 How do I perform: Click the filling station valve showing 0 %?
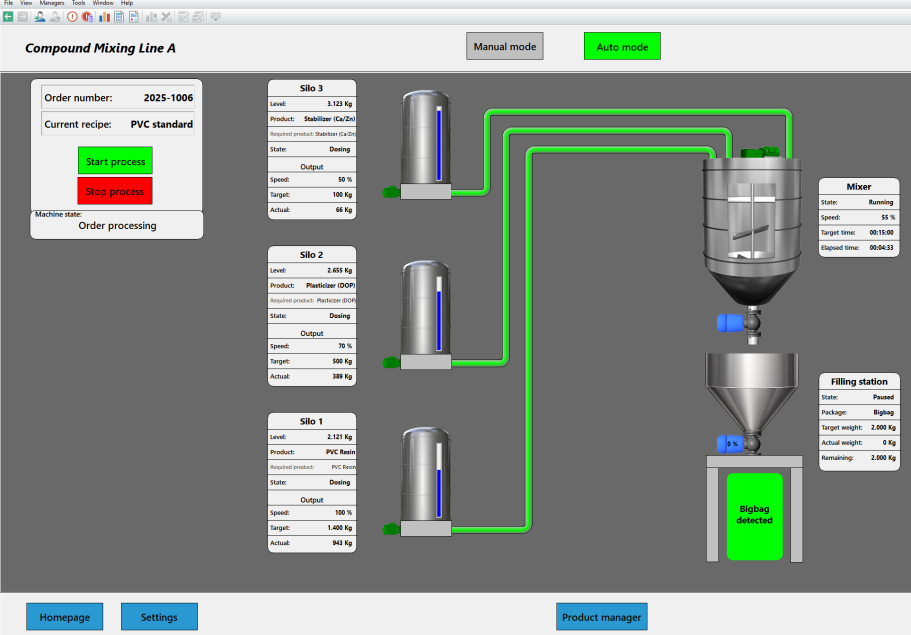(x=732, y=443)
